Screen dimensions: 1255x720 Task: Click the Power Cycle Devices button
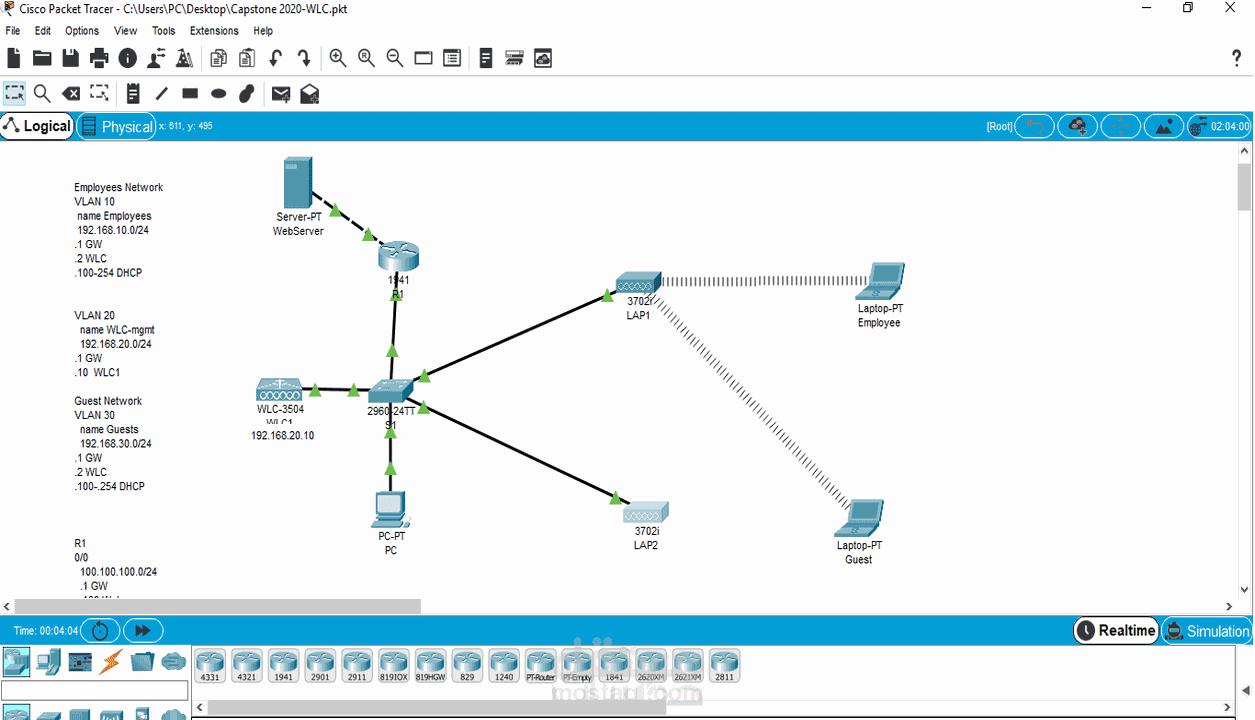coord(100,630)
